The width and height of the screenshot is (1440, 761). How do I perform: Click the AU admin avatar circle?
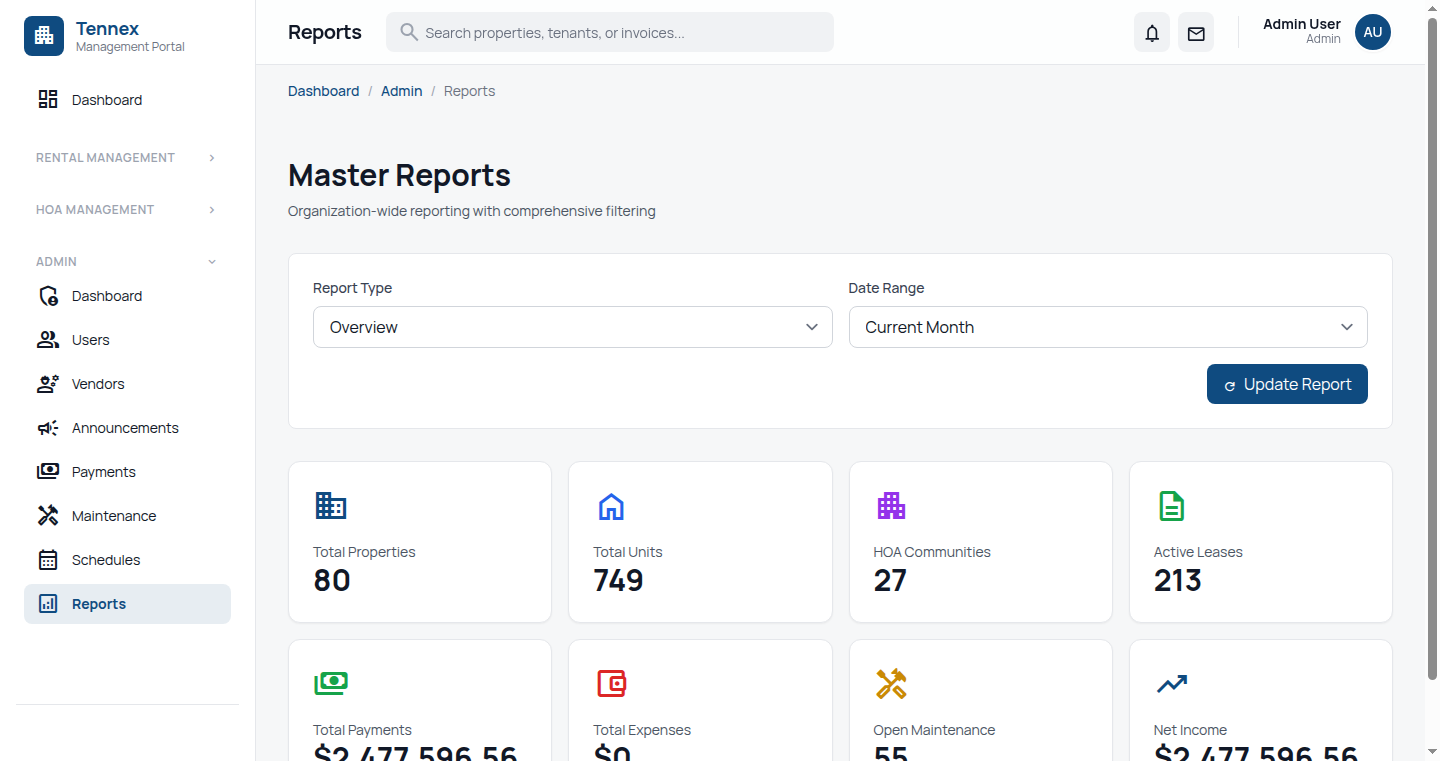(1372, 32)
